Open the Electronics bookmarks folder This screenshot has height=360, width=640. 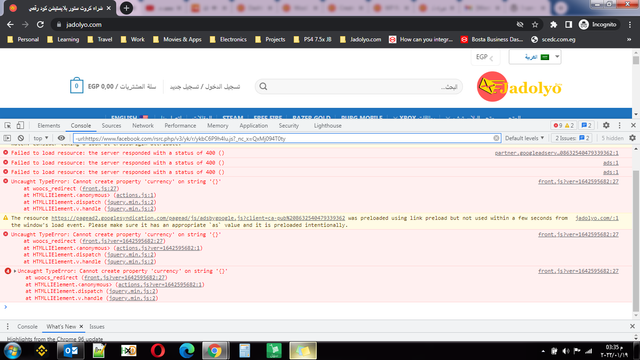coord(228,39)
